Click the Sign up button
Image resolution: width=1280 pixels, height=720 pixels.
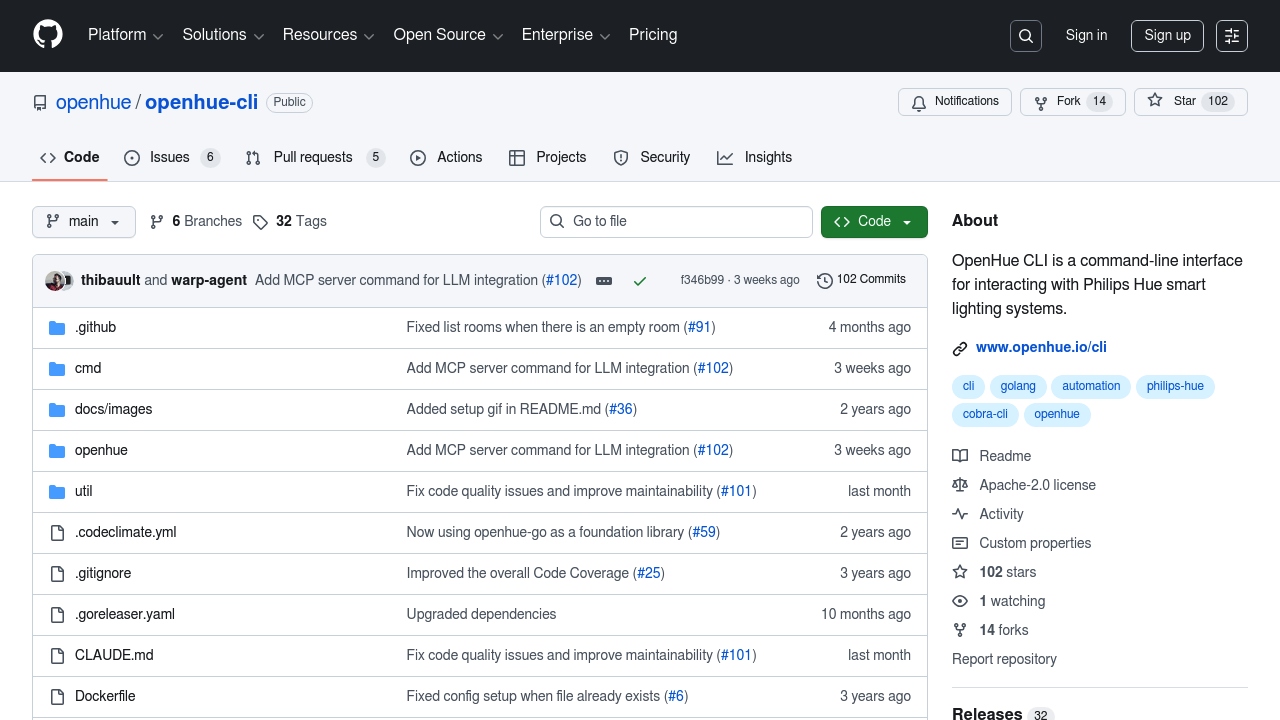pos(1167,36)
